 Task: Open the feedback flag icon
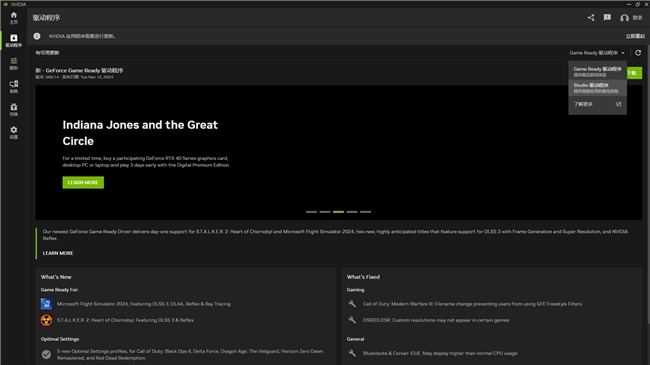coord(607,17)
